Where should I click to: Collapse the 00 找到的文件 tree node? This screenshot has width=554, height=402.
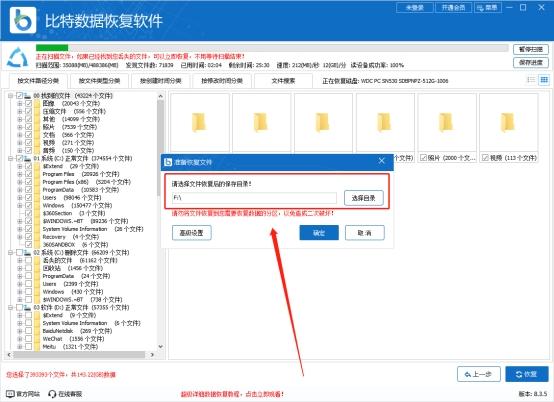[x=11, y=96]
